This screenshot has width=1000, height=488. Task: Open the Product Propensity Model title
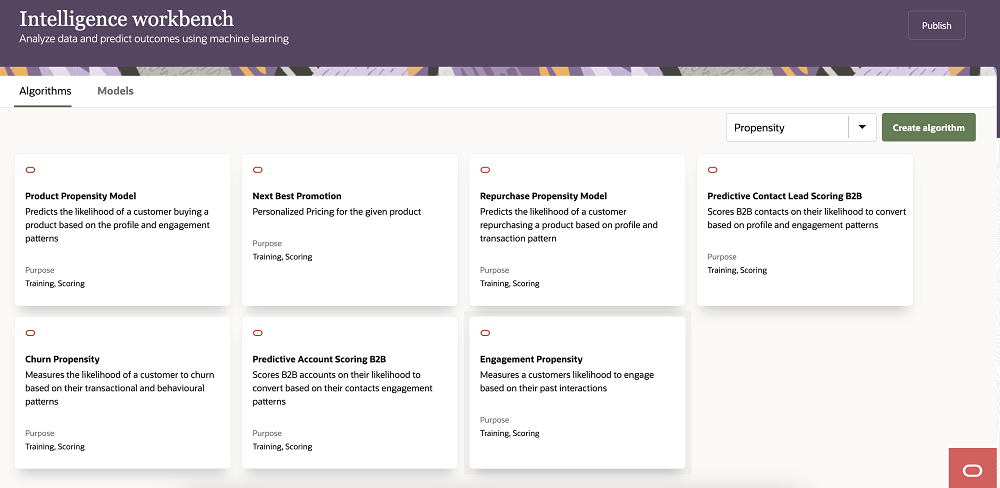(x=80, y=196)
